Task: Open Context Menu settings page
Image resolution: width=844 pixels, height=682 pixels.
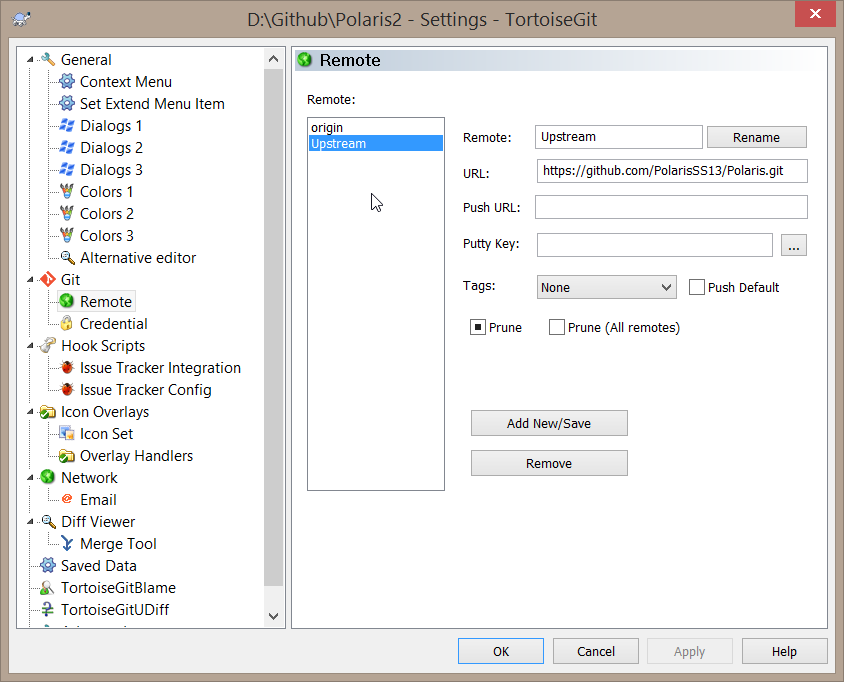Action: click(125, 82)
